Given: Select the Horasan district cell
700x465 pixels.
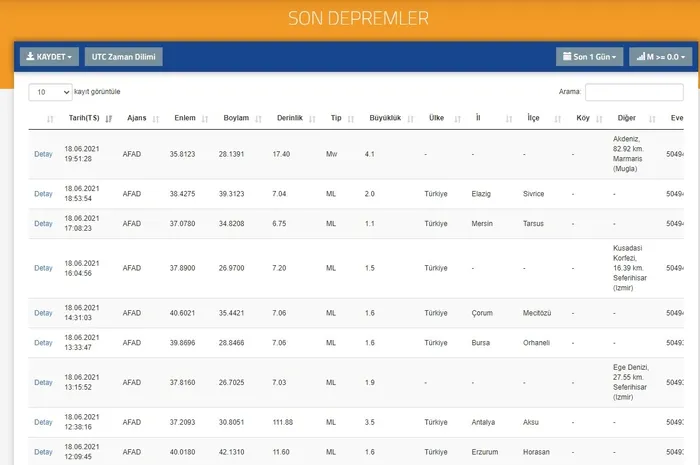Looking at the screenshot, I should point(536,452).
